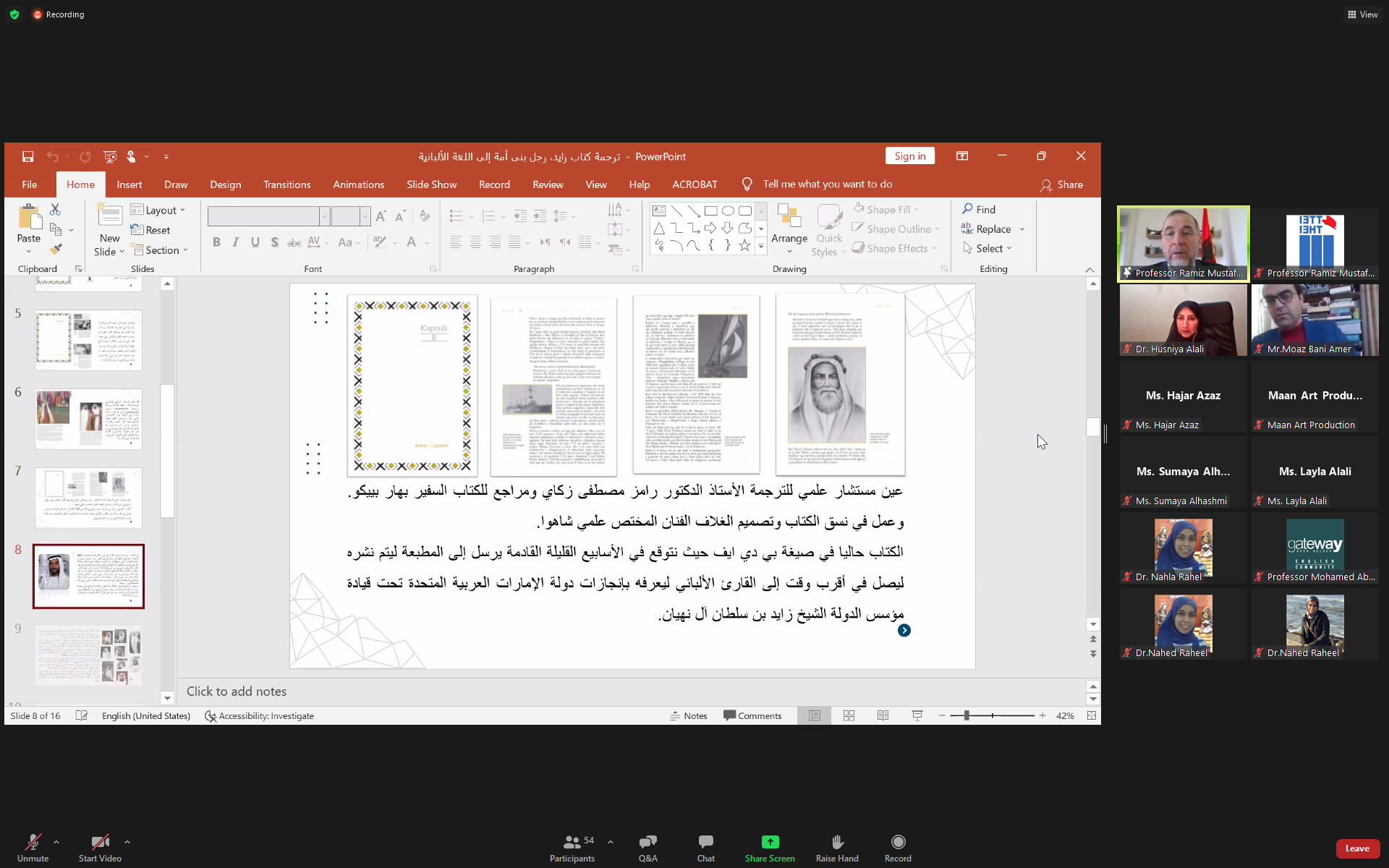Click the Sign in button
The width and height of the screenshot is (1389, 868).
point(909,156)
